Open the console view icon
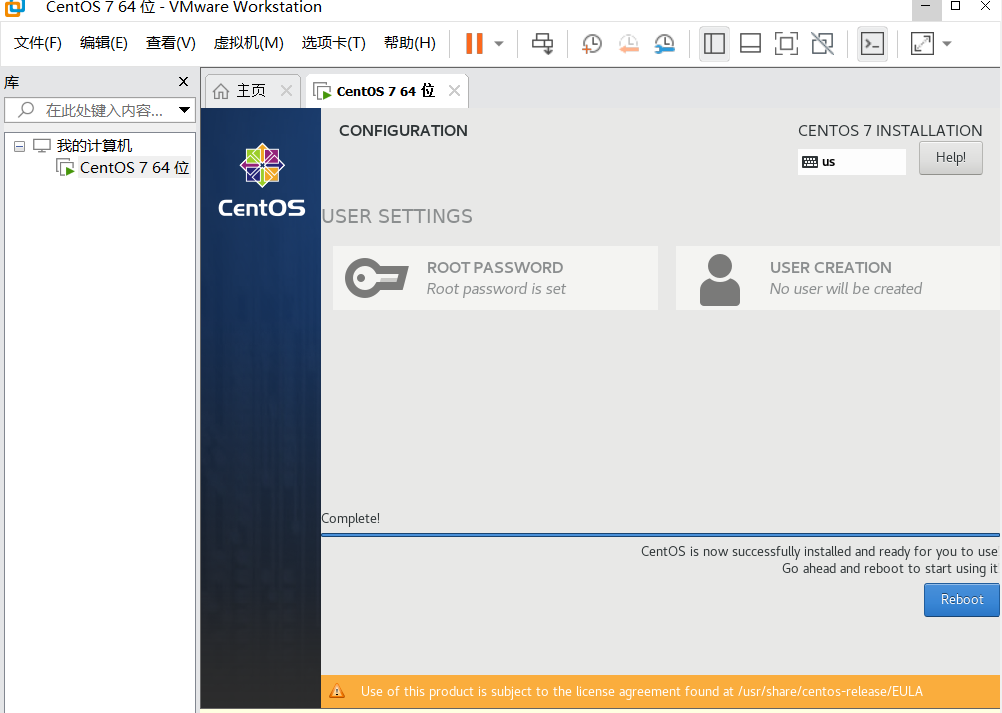Viewport: 1002px width, 713px height. [x=872, y=43]
